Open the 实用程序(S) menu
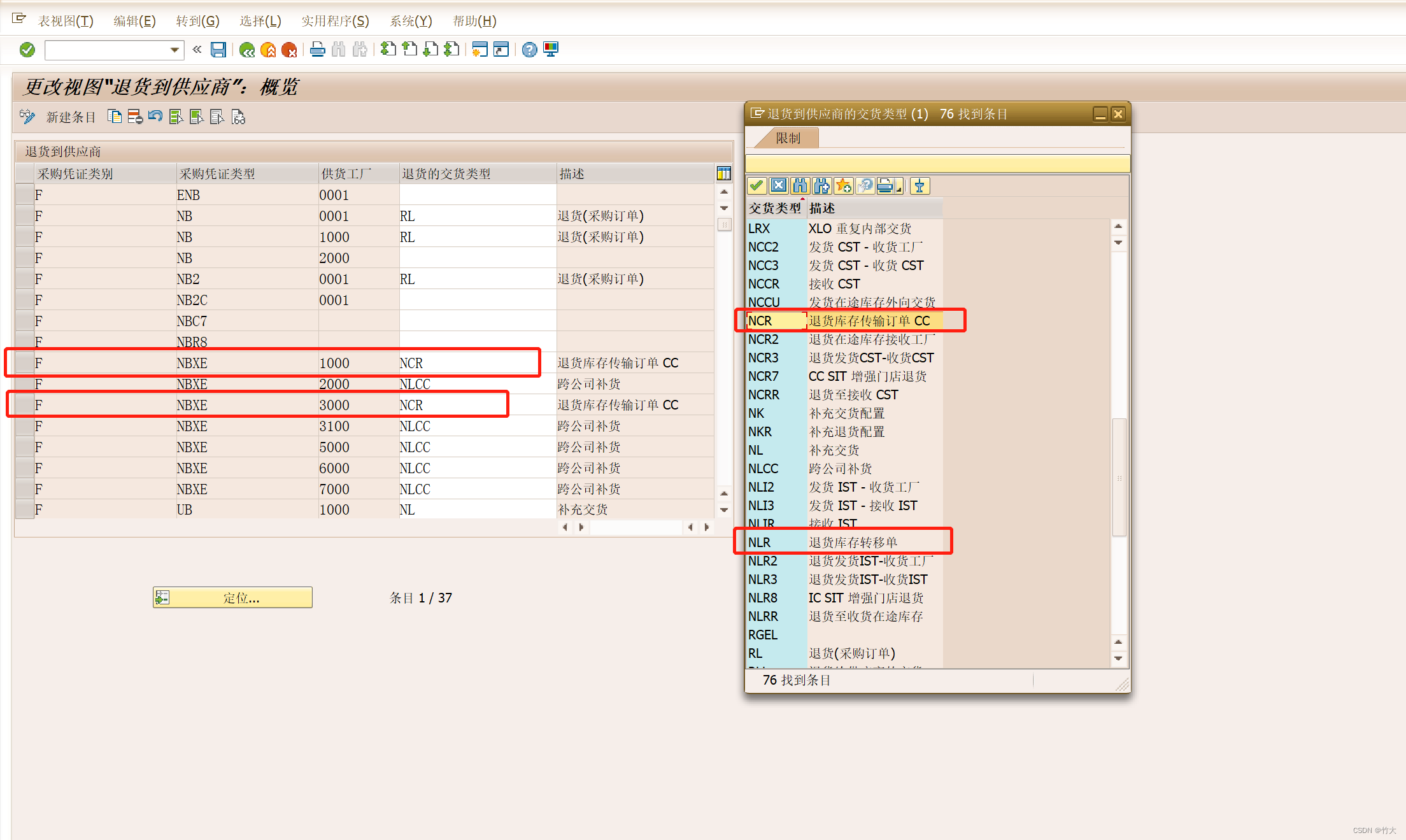Screen dimensions: 1406x840 335,21
